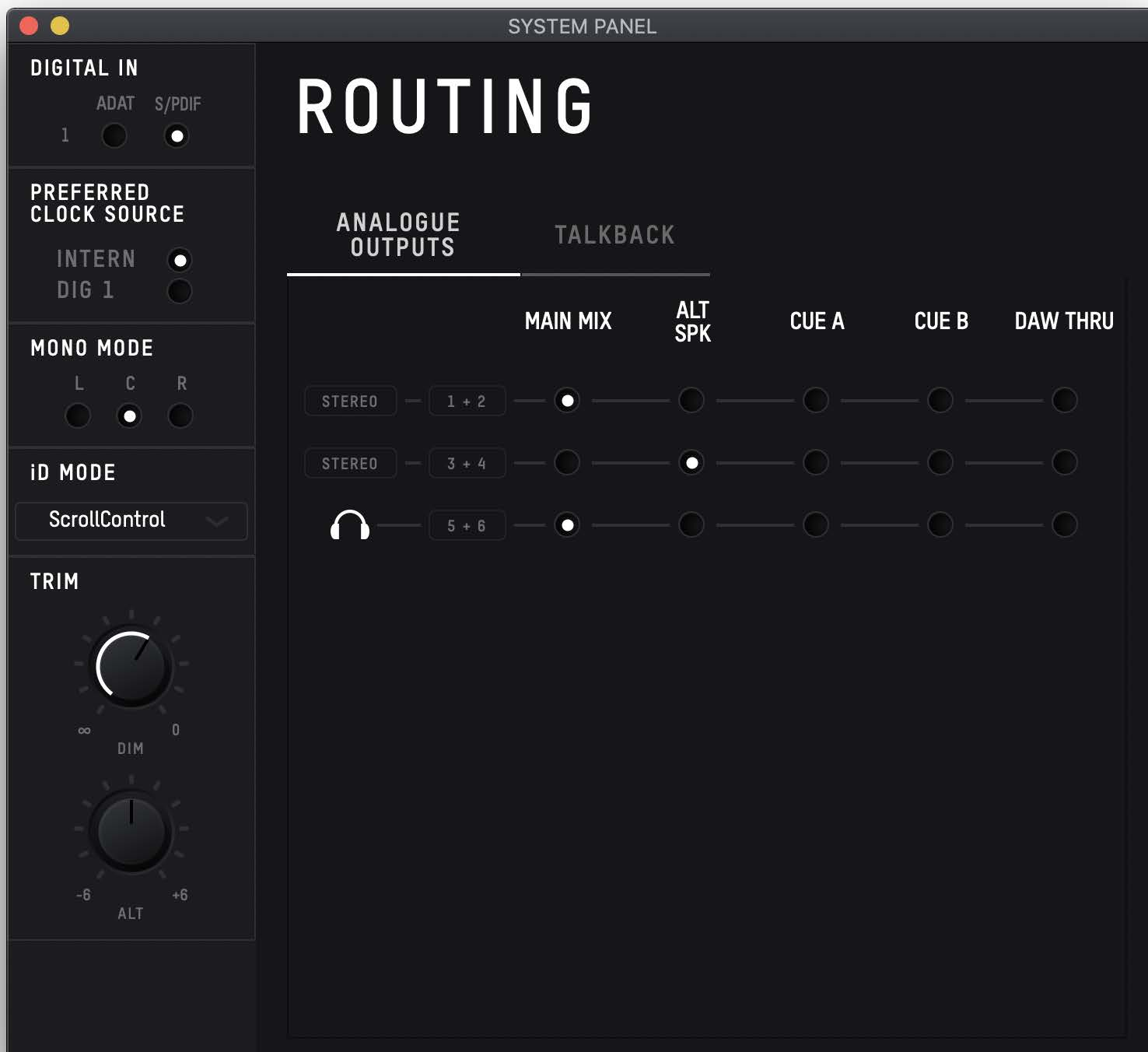Click the 5 + 6 output label
This screenshot has width=1148, height=1052.
click(x=467, y=525)
